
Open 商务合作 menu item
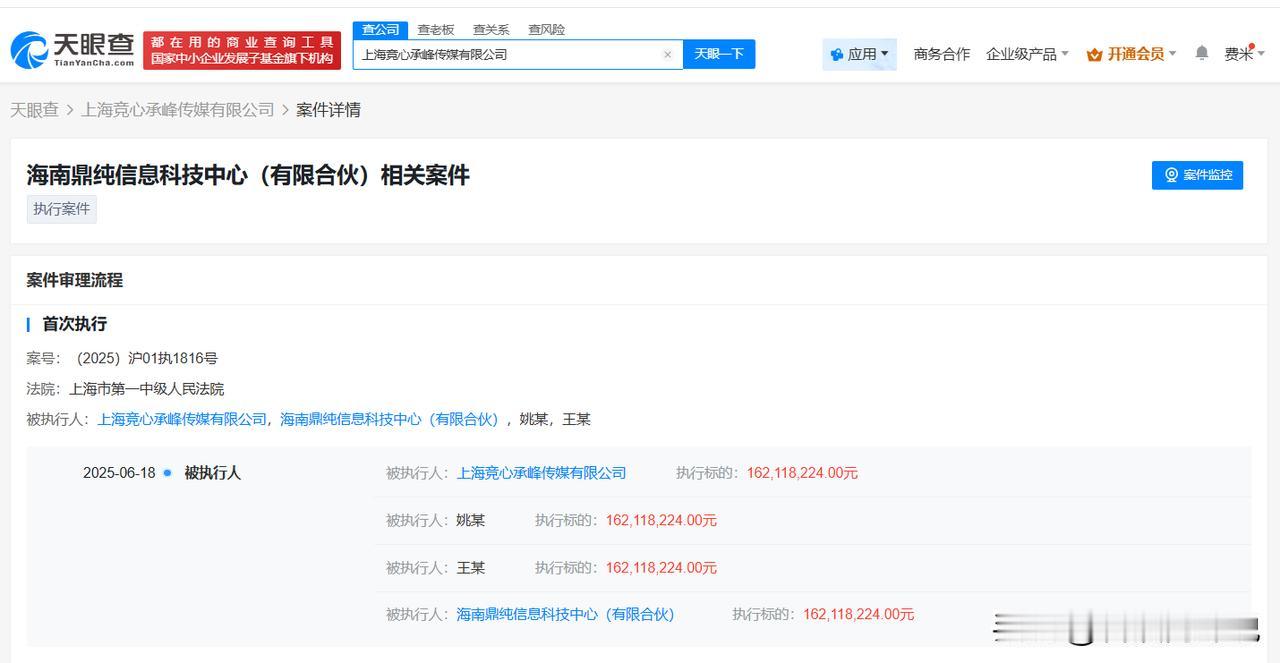942,54
